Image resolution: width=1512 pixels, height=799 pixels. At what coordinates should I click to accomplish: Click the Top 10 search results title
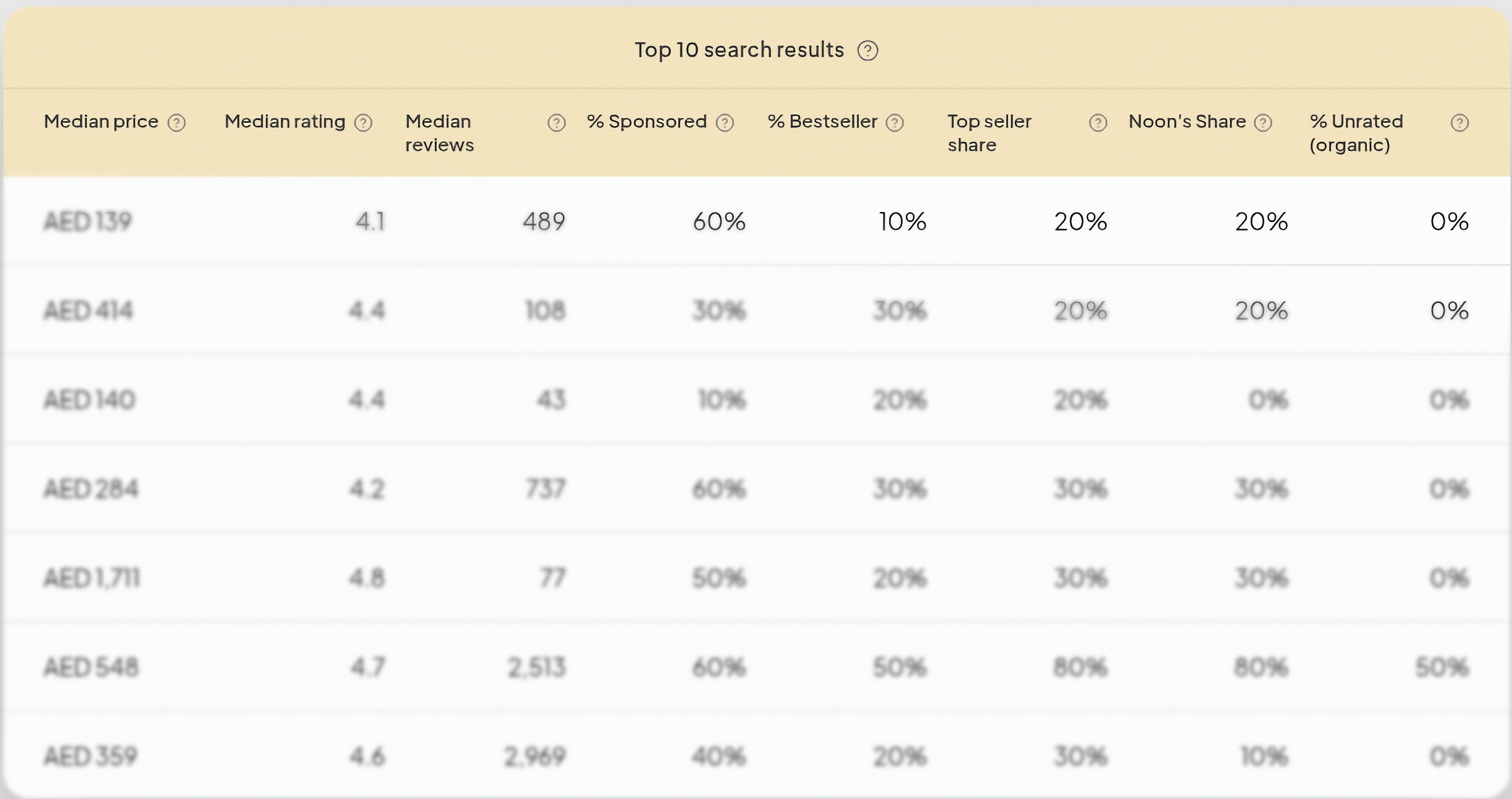coord(739,50)
